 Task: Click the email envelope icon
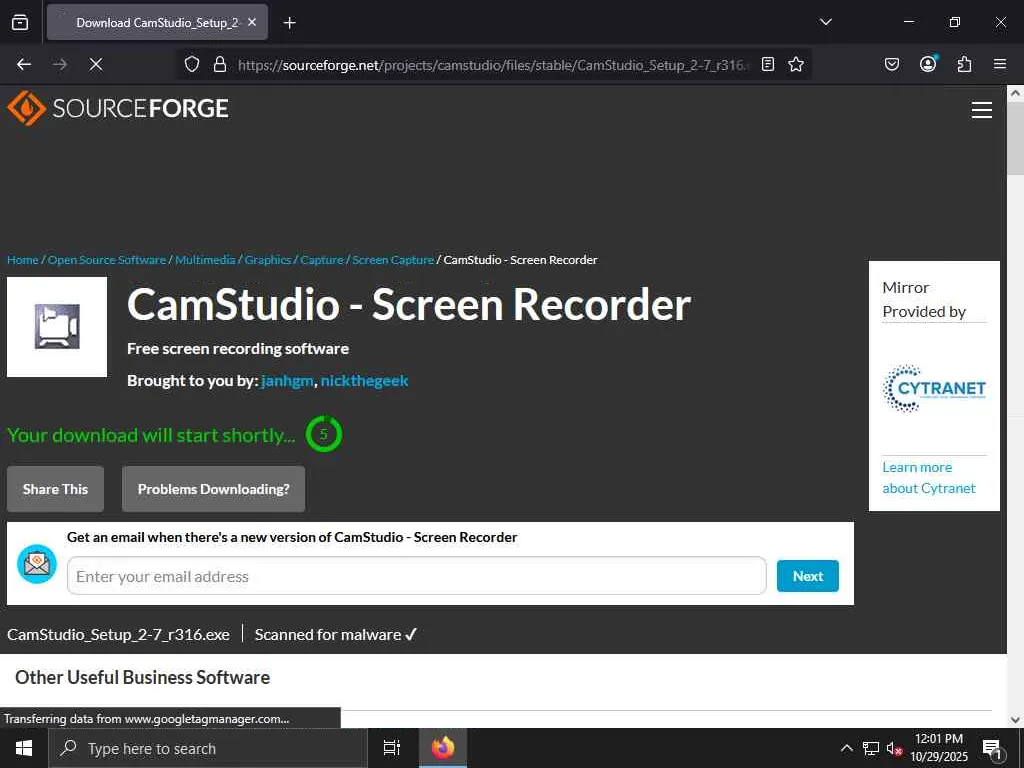(x=37, y=564)
